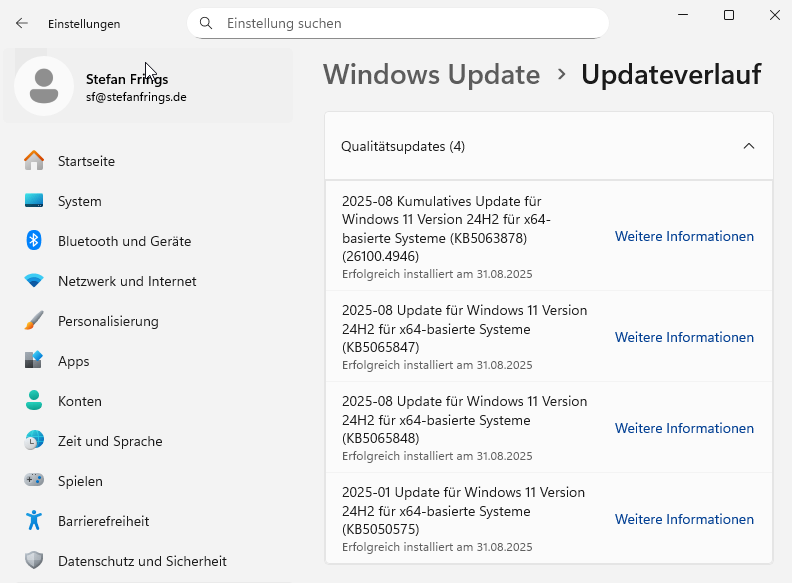Screen dimensions: 792x583
Task: Go to System settings
Action: point(80,201)
